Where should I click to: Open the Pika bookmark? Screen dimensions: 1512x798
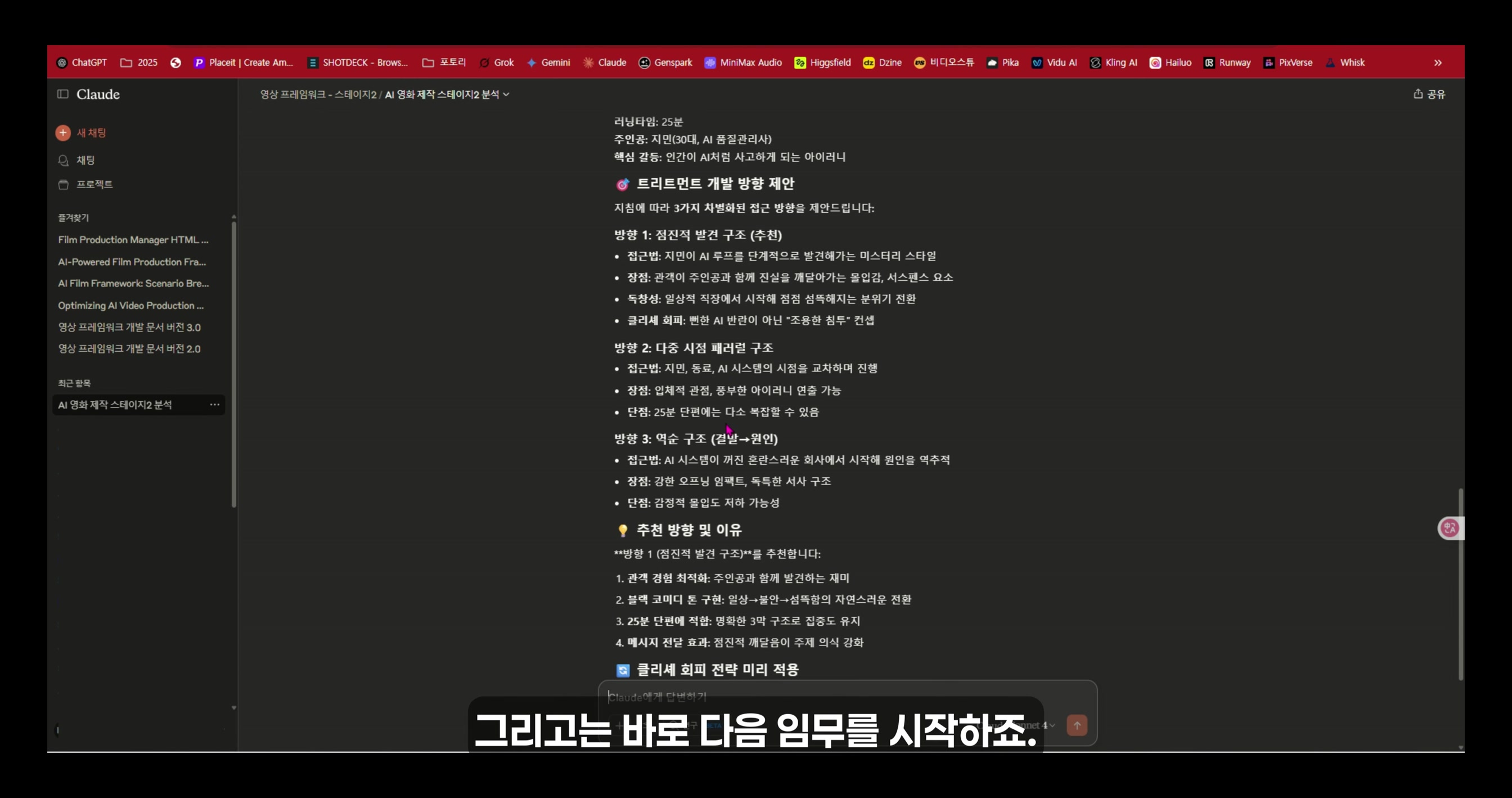[x=1002, y=63]
